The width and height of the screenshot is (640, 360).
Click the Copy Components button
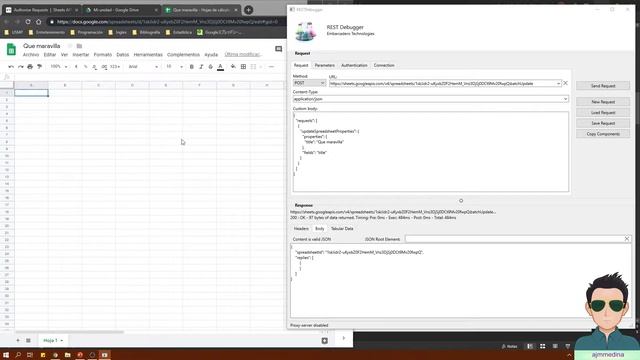[603, 134]
